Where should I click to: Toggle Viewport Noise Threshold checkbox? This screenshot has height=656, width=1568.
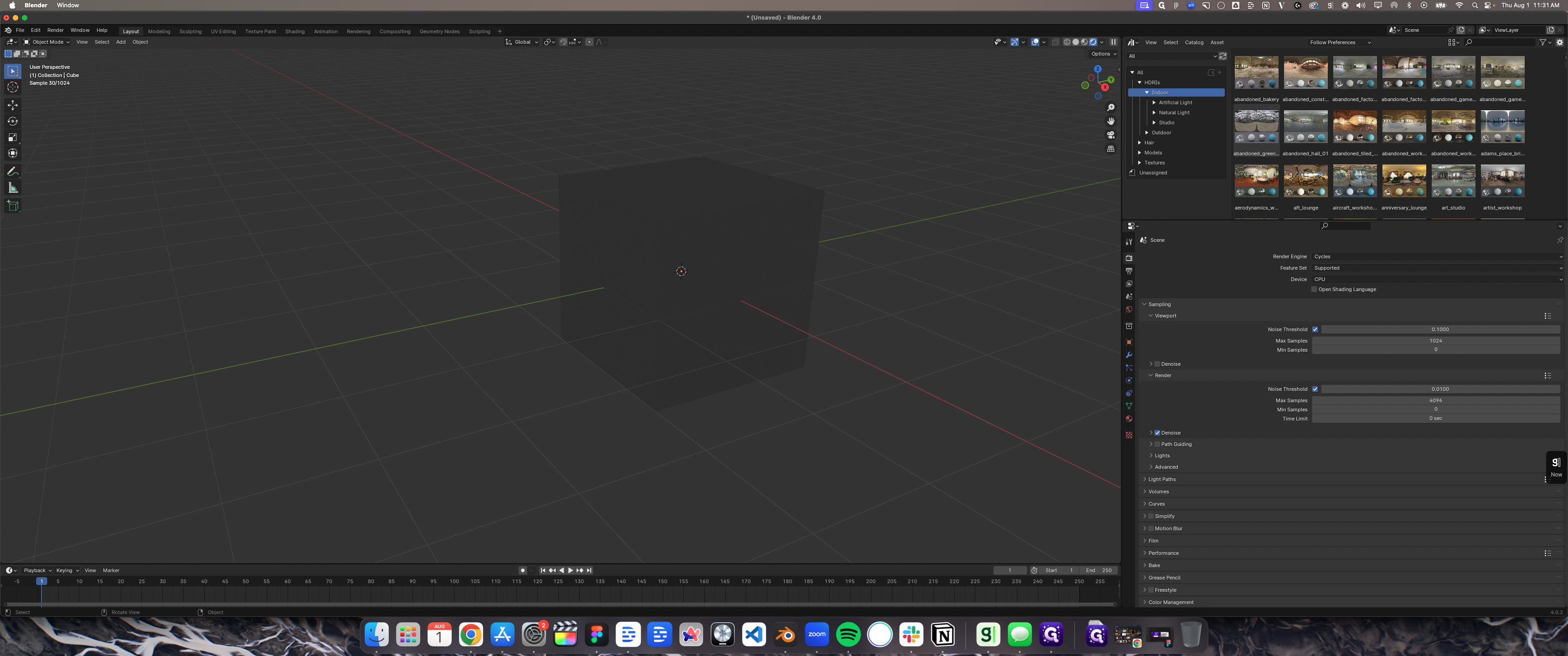pos(1315,329)
